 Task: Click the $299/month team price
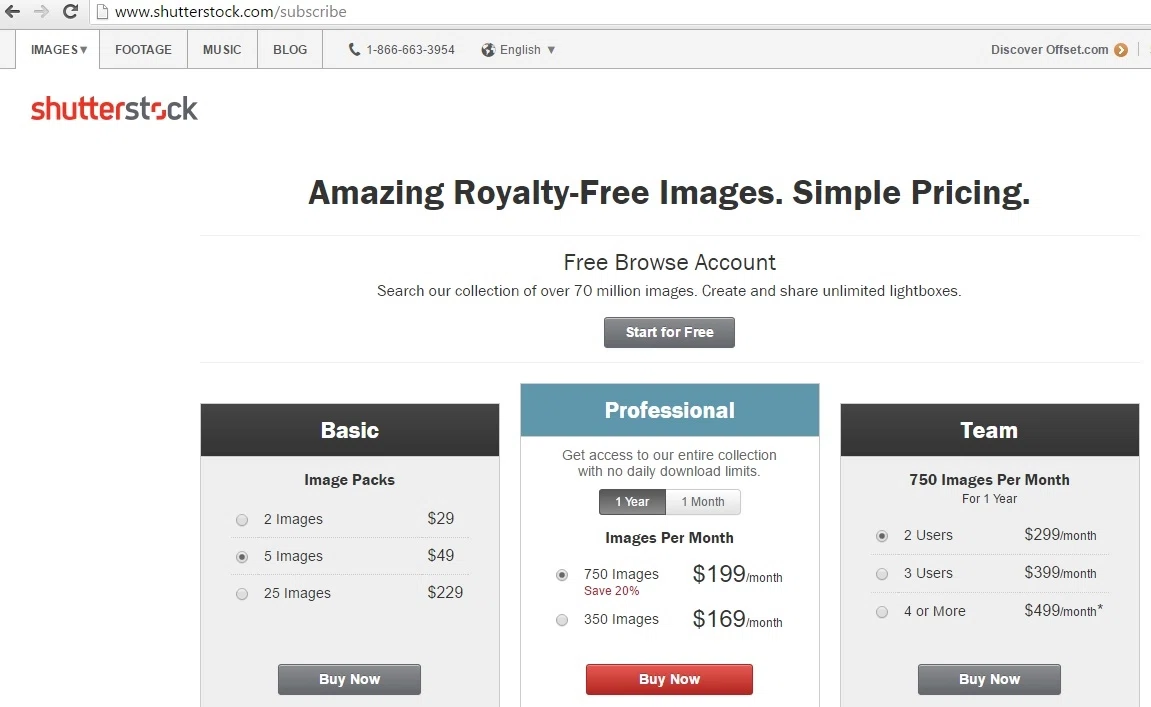(1060, 534)
